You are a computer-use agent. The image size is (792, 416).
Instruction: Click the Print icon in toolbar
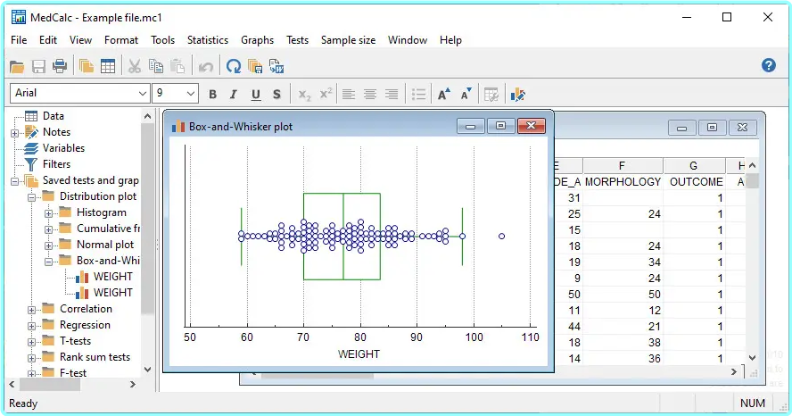point(60,66)
